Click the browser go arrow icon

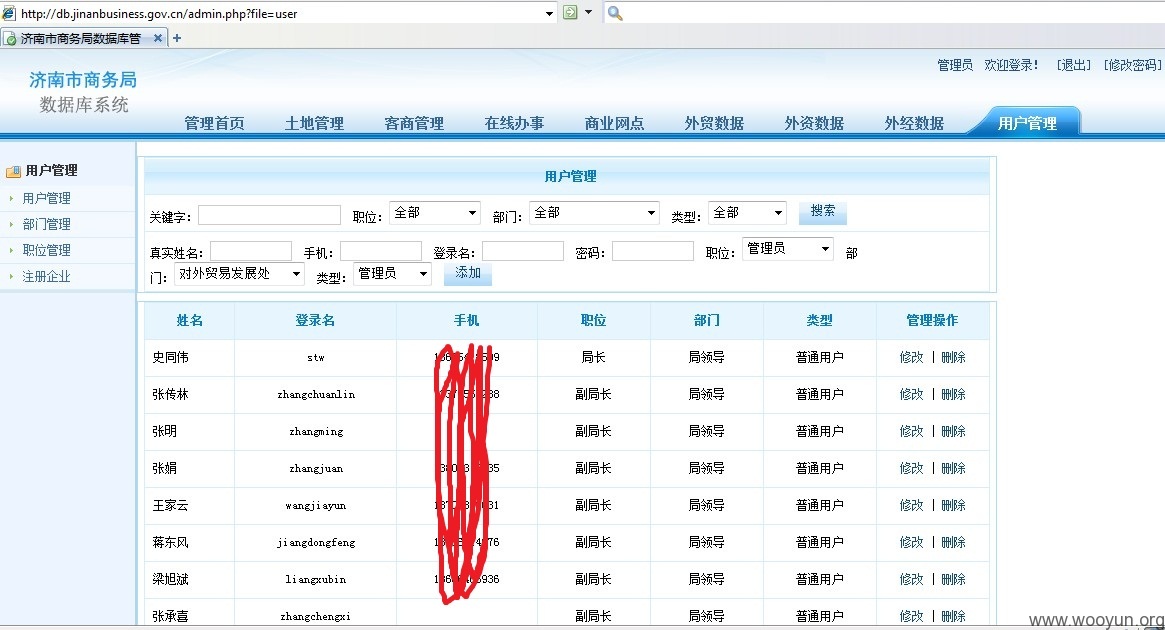[x=570, y=12]
